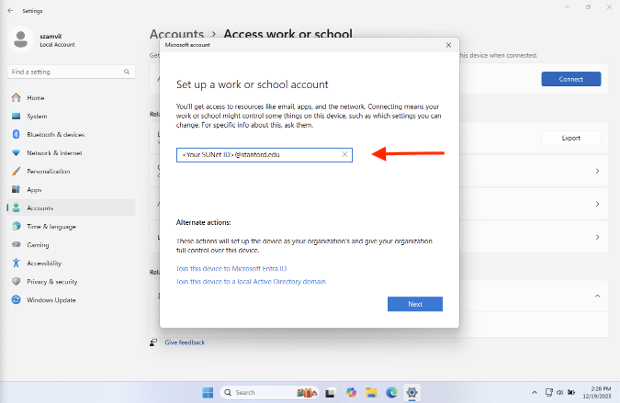The image size is (620, 403).
Task: Click the volume tray icon
Action: (560, 392)
